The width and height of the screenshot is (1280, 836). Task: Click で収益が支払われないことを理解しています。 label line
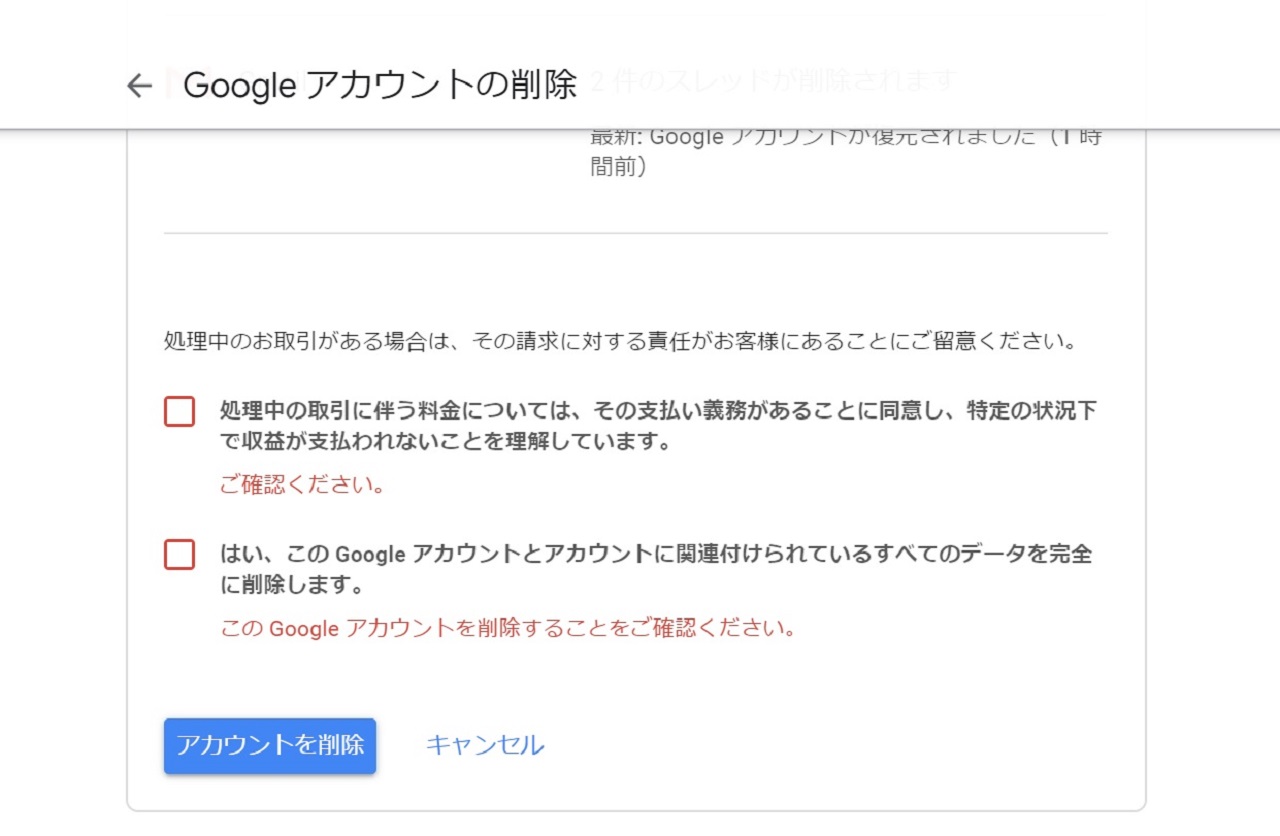(x=444, y=441)
